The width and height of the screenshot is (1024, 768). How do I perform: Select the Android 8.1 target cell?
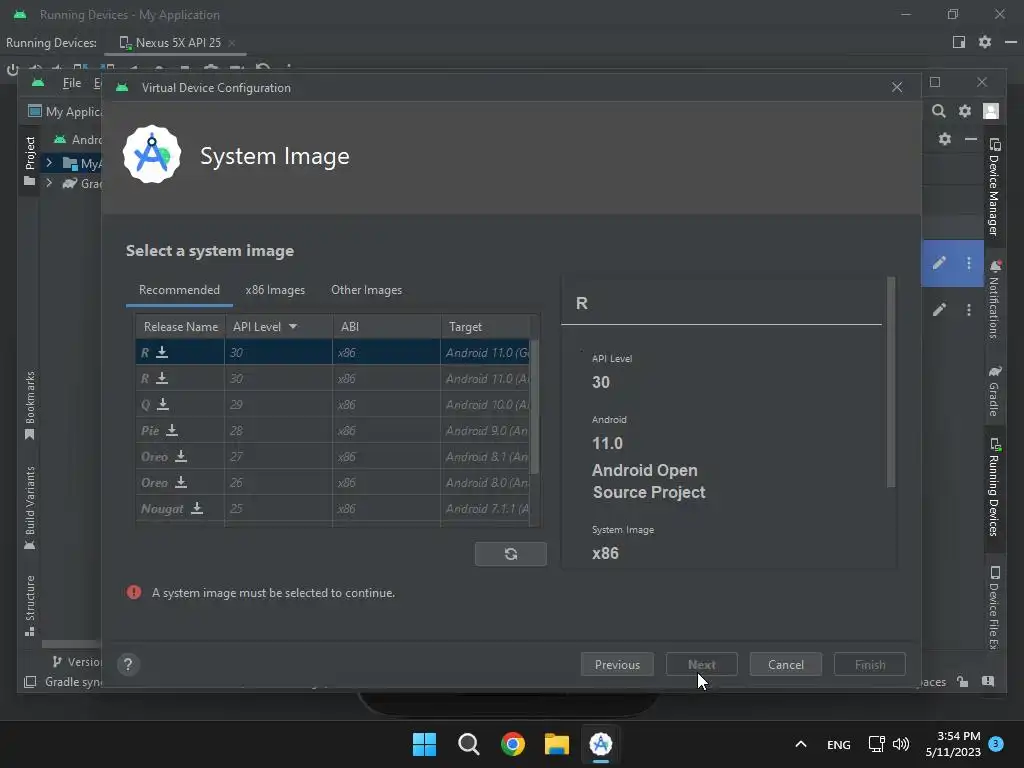[487, 456]
